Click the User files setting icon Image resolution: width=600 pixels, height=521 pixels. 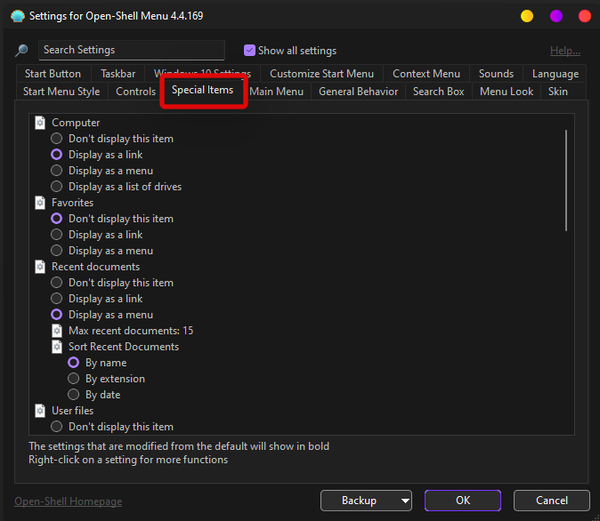[x=40, y=411]
